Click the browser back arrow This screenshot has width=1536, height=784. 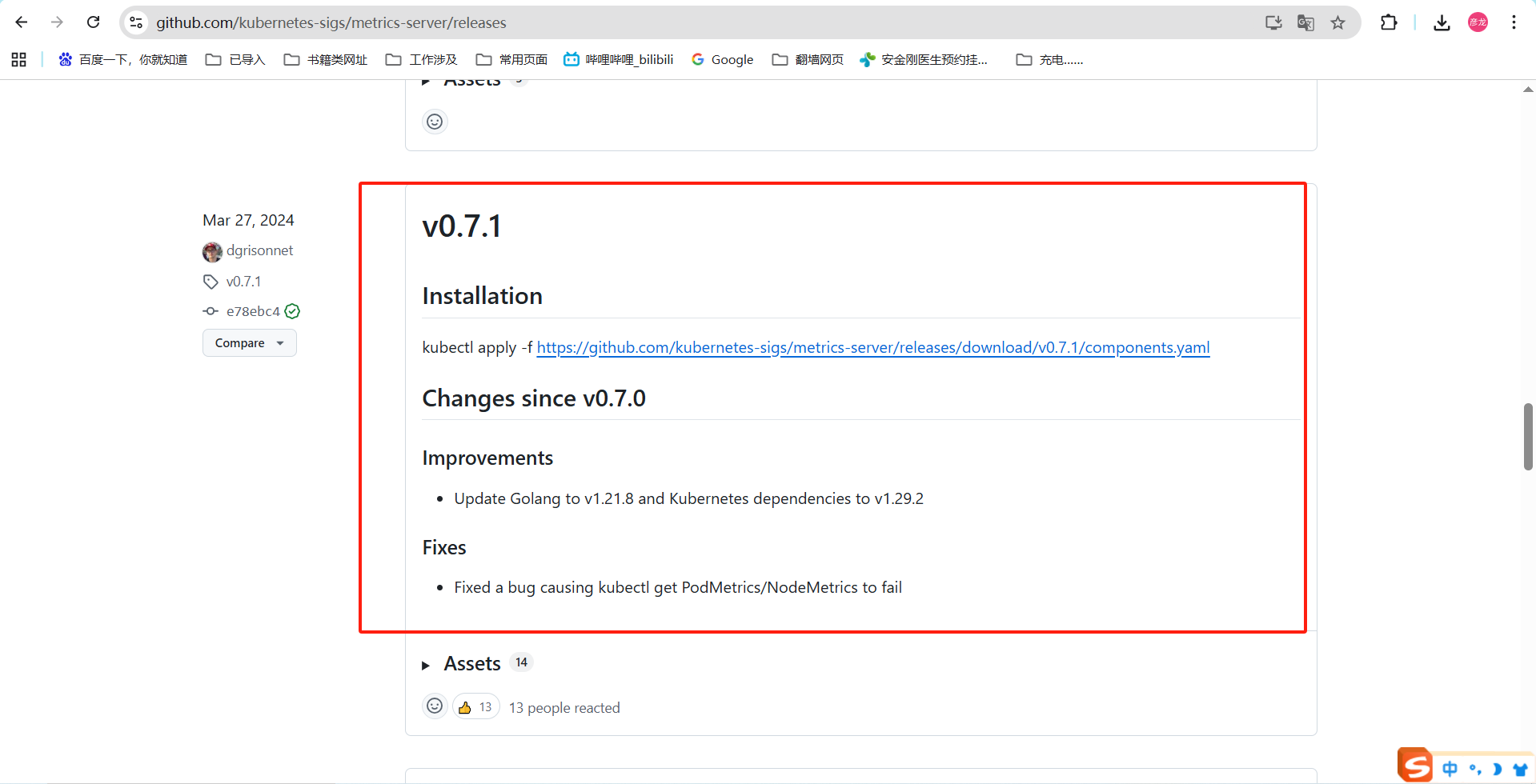(22, 22)
